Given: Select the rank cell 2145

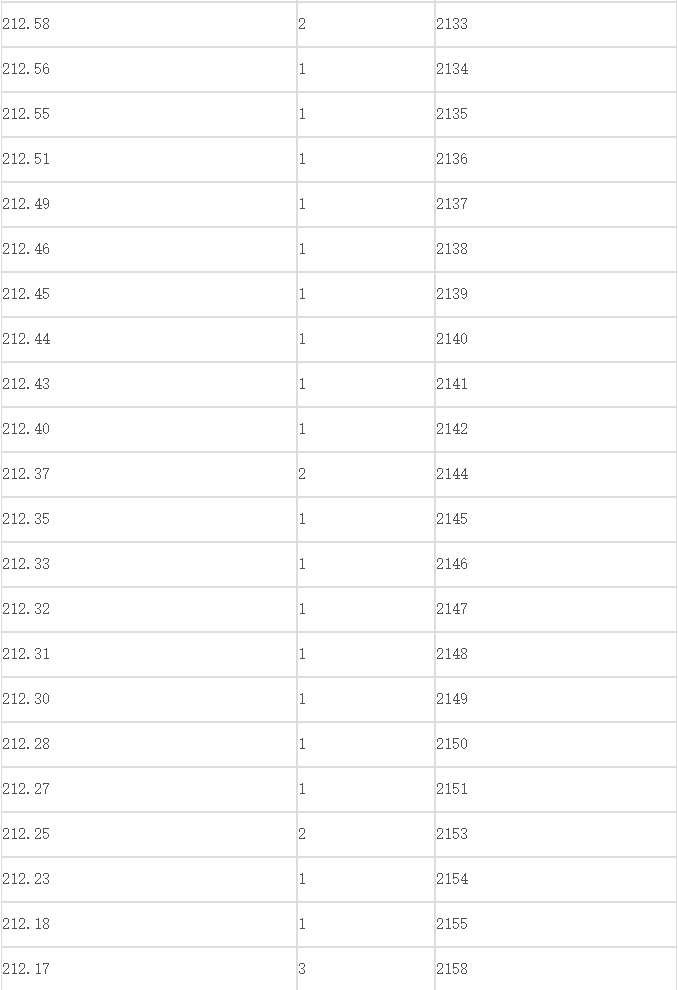Looking at the screenshot, I should tap(555, 519).
